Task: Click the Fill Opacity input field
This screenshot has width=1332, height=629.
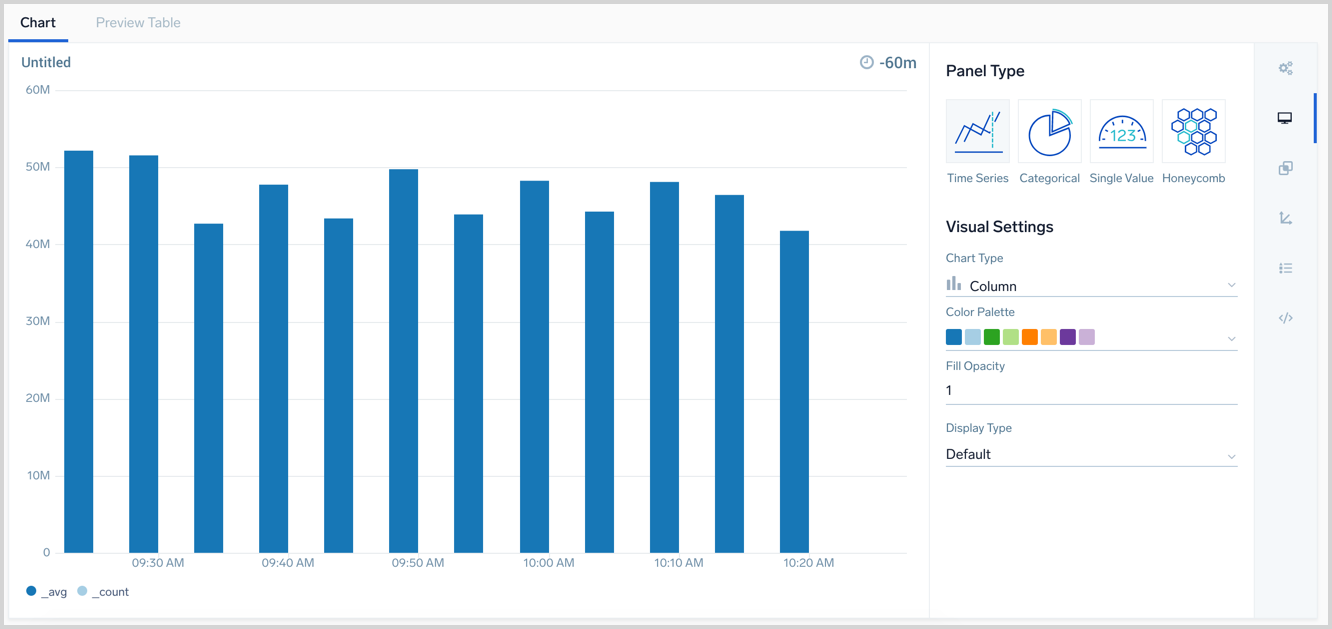Action: tap(1091, 390)
